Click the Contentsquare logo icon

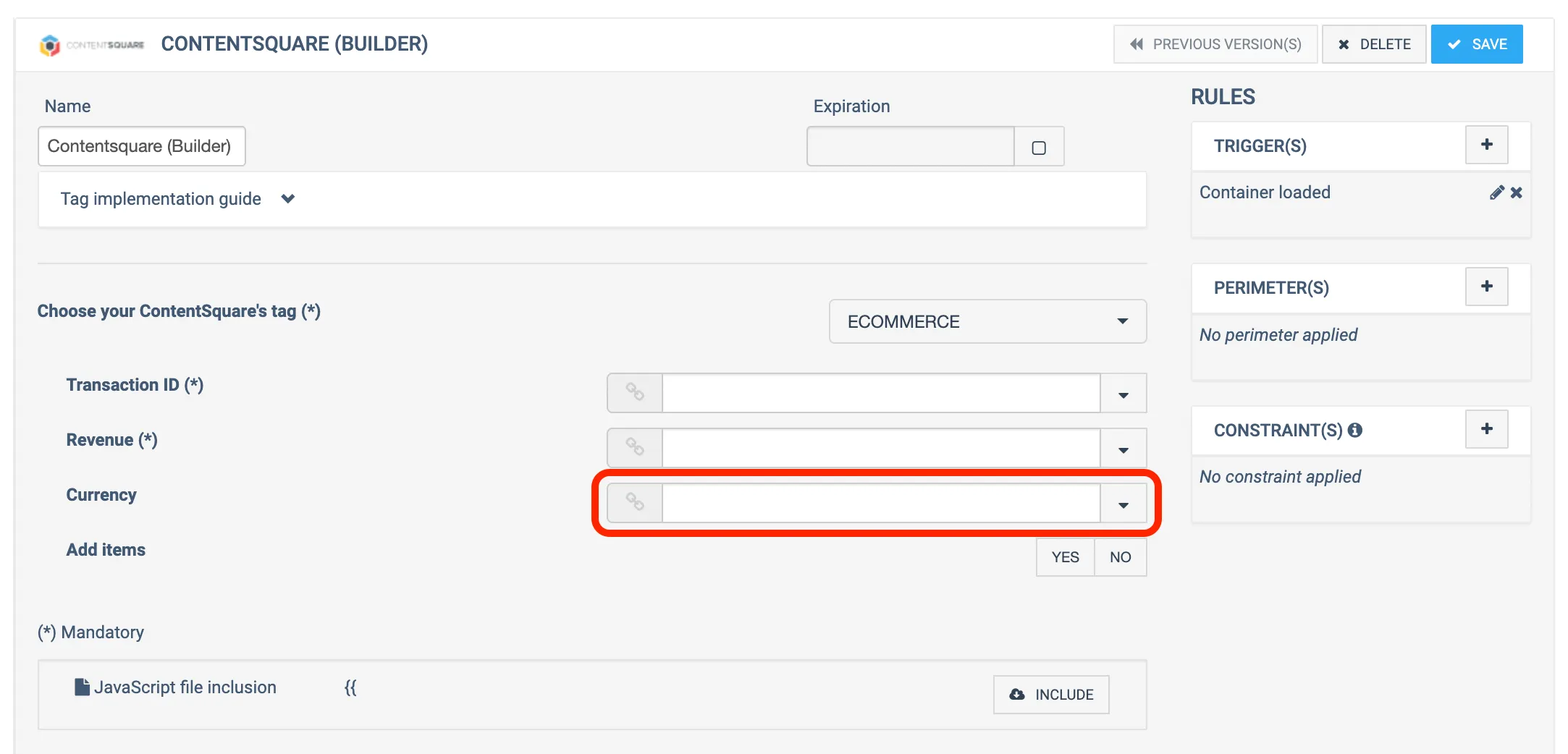(x=50, y=45)
